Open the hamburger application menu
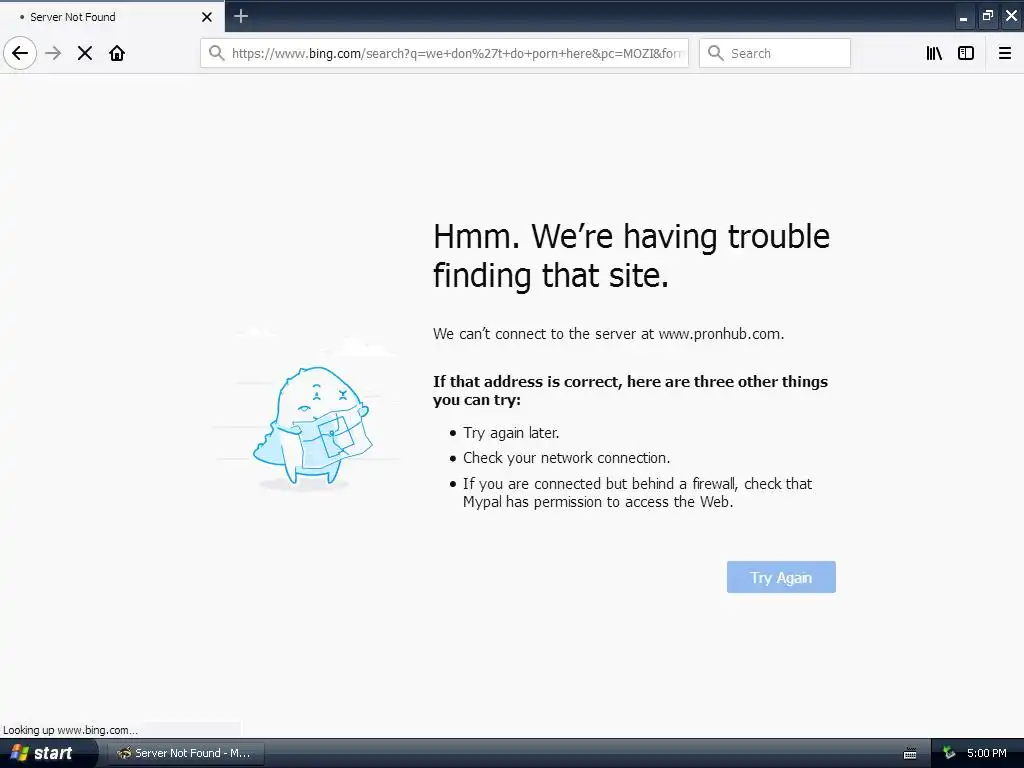 click(x=1005, y=53)
